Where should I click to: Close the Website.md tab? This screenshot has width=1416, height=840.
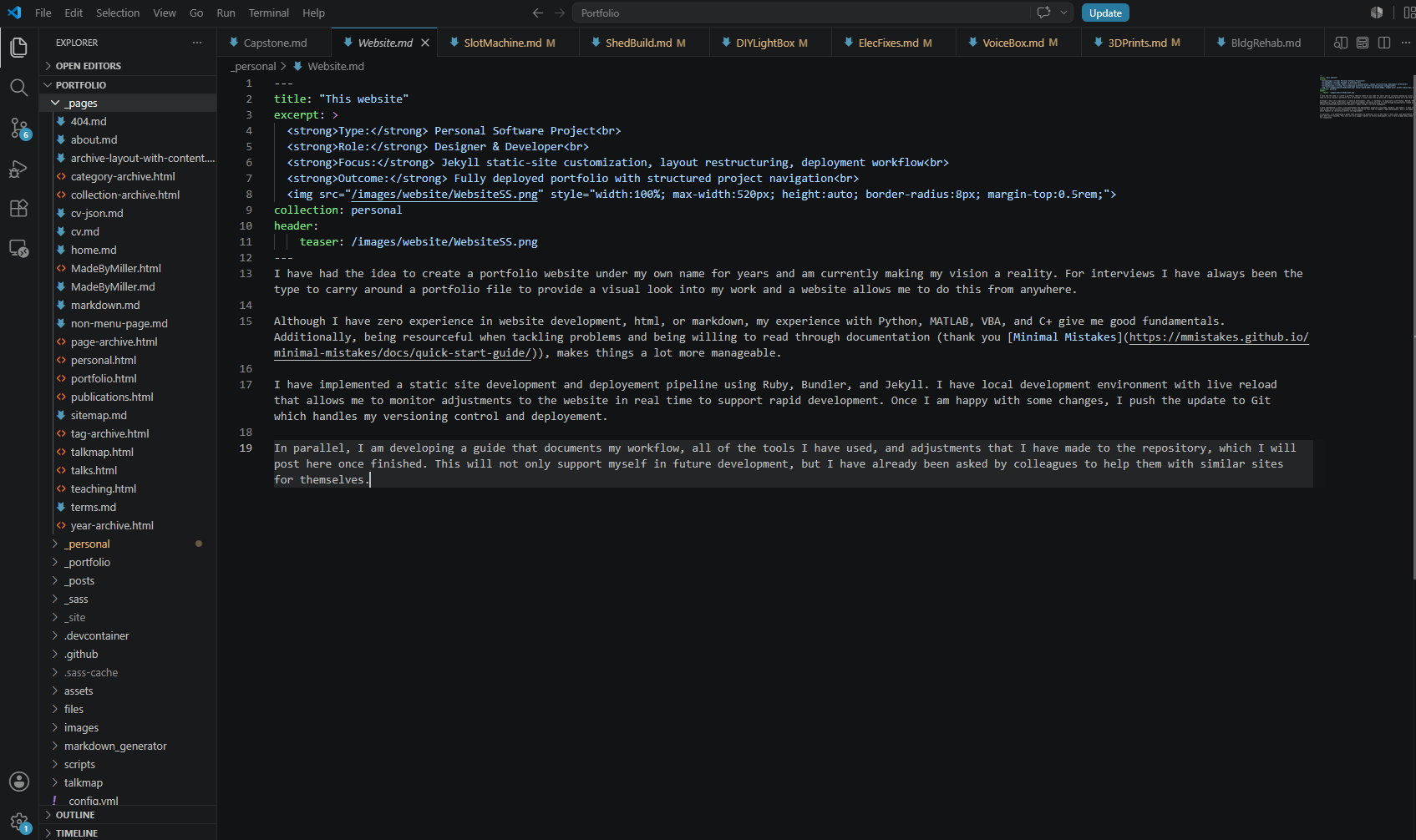pyautogui.click(x=425, y=43)
